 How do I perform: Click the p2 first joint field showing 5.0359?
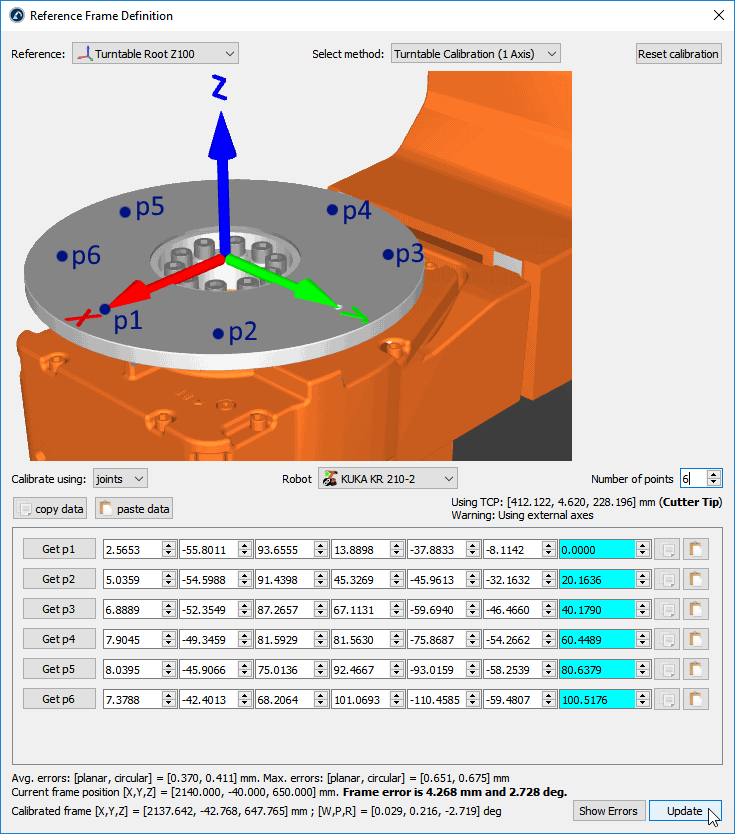pos(132,579)
